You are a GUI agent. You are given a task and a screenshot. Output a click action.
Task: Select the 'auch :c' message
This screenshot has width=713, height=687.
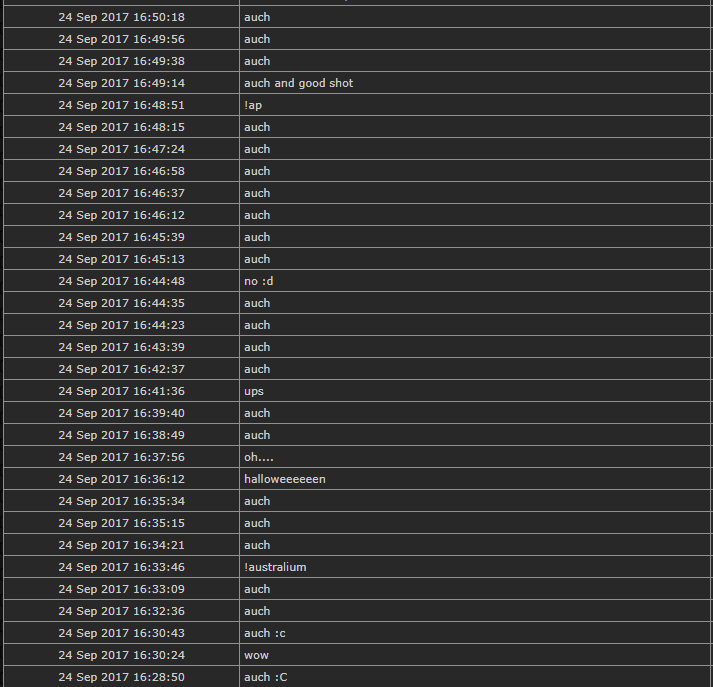click(265, 633)
